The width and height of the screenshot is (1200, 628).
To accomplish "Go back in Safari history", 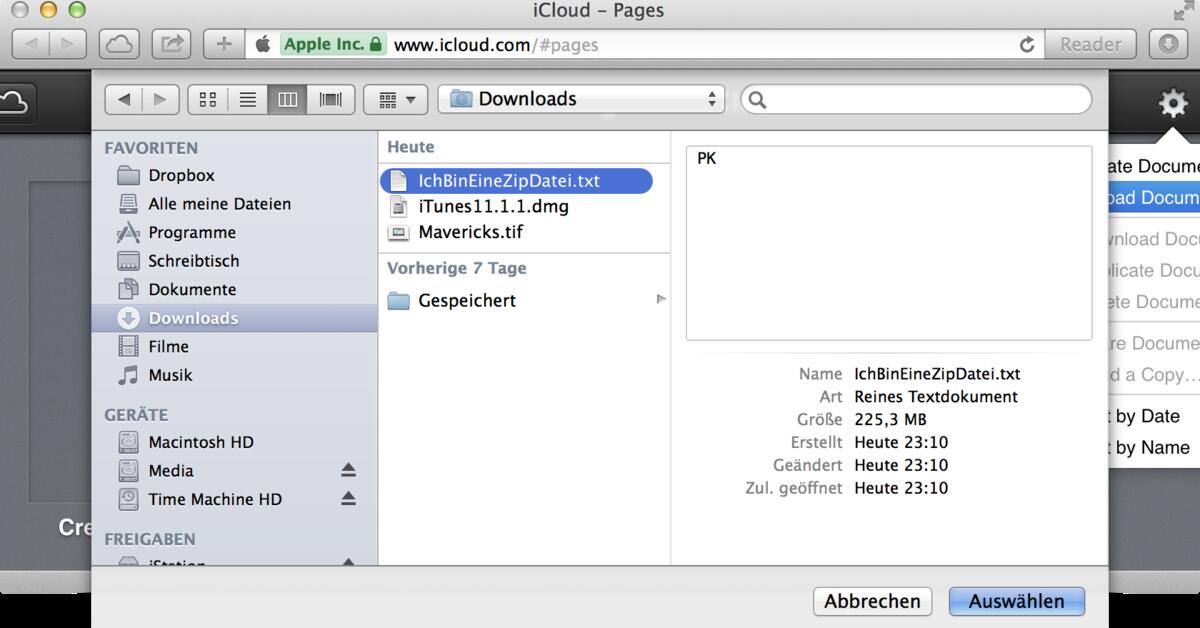I will 31,44.
